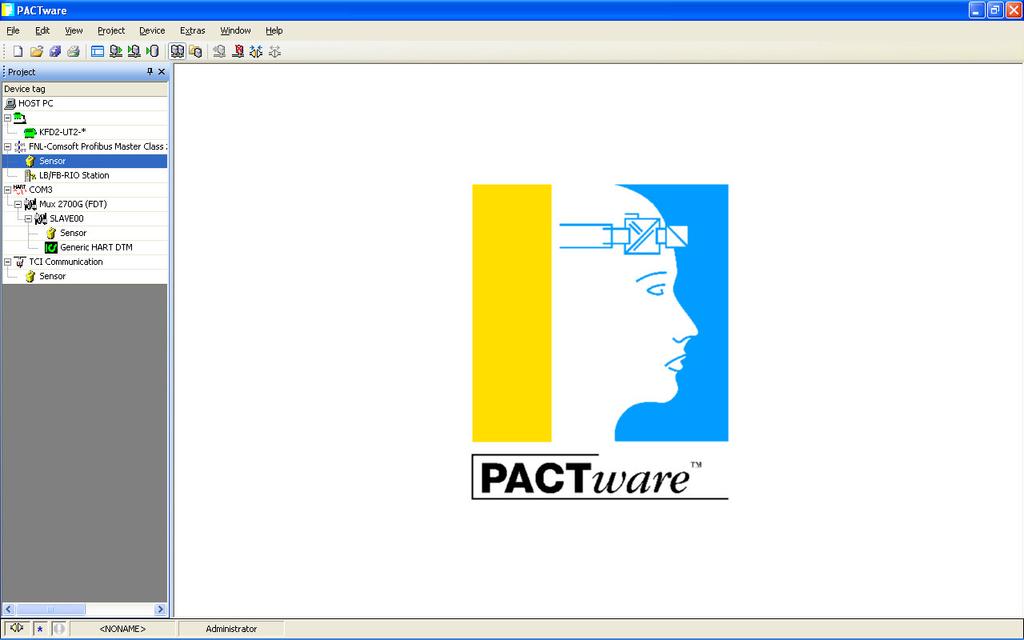Select the Sensor under SLAVE00
This screenshot has width=1024, height=640.
click(x=73, y=232)
